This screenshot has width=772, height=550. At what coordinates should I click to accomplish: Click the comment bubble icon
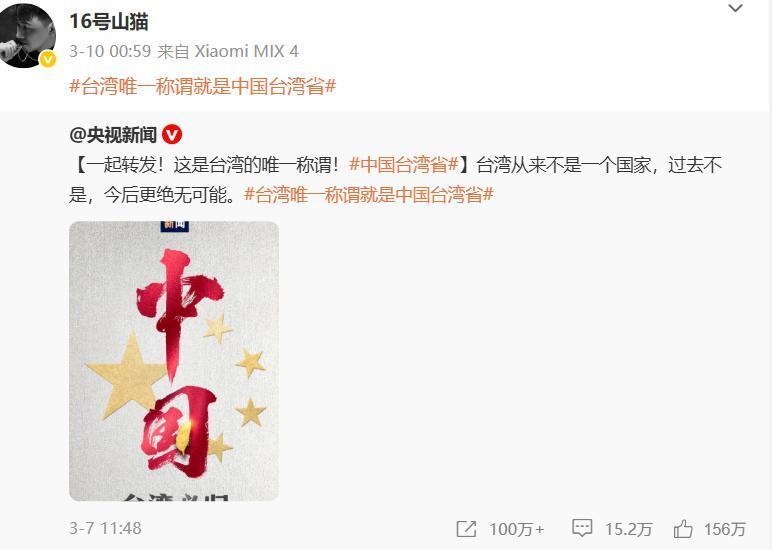(x=582, y=528)
